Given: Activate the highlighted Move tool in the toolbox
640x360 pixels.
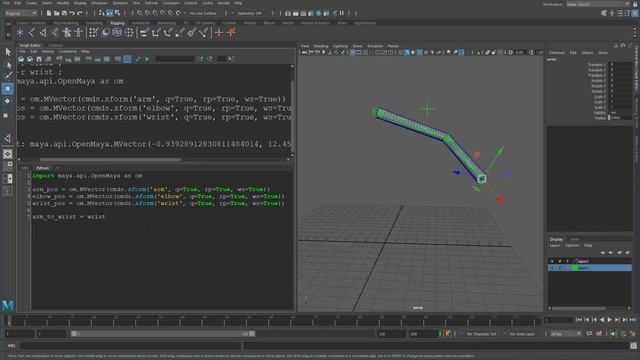Looking at the screenshot, I should point(8,89).
